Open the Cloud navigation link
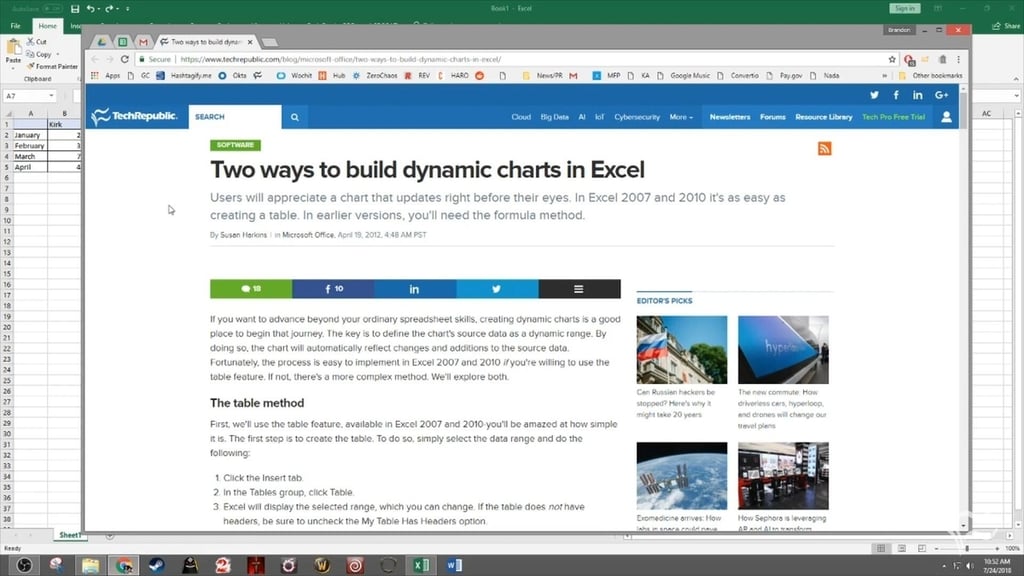 (x=521, y=117)
